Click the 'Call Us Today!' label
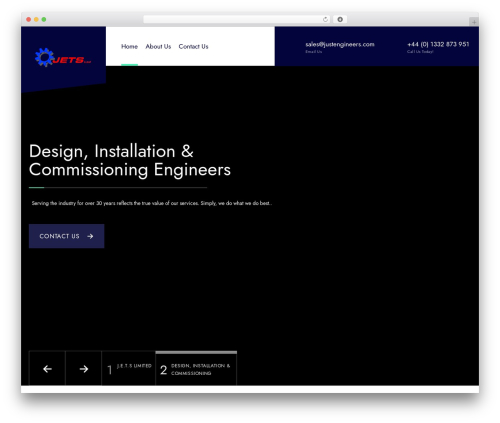The height and width of the screenshot is (423, 500). (420, 52)
